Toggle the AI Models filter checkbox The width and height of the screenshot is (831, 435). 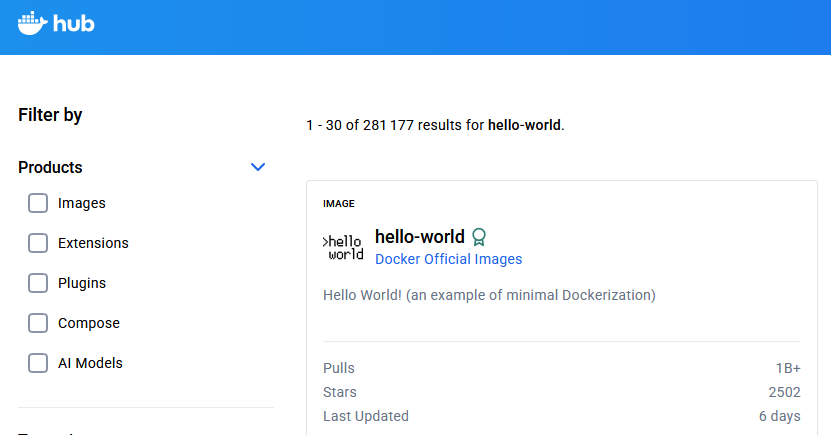pos(38,363)
